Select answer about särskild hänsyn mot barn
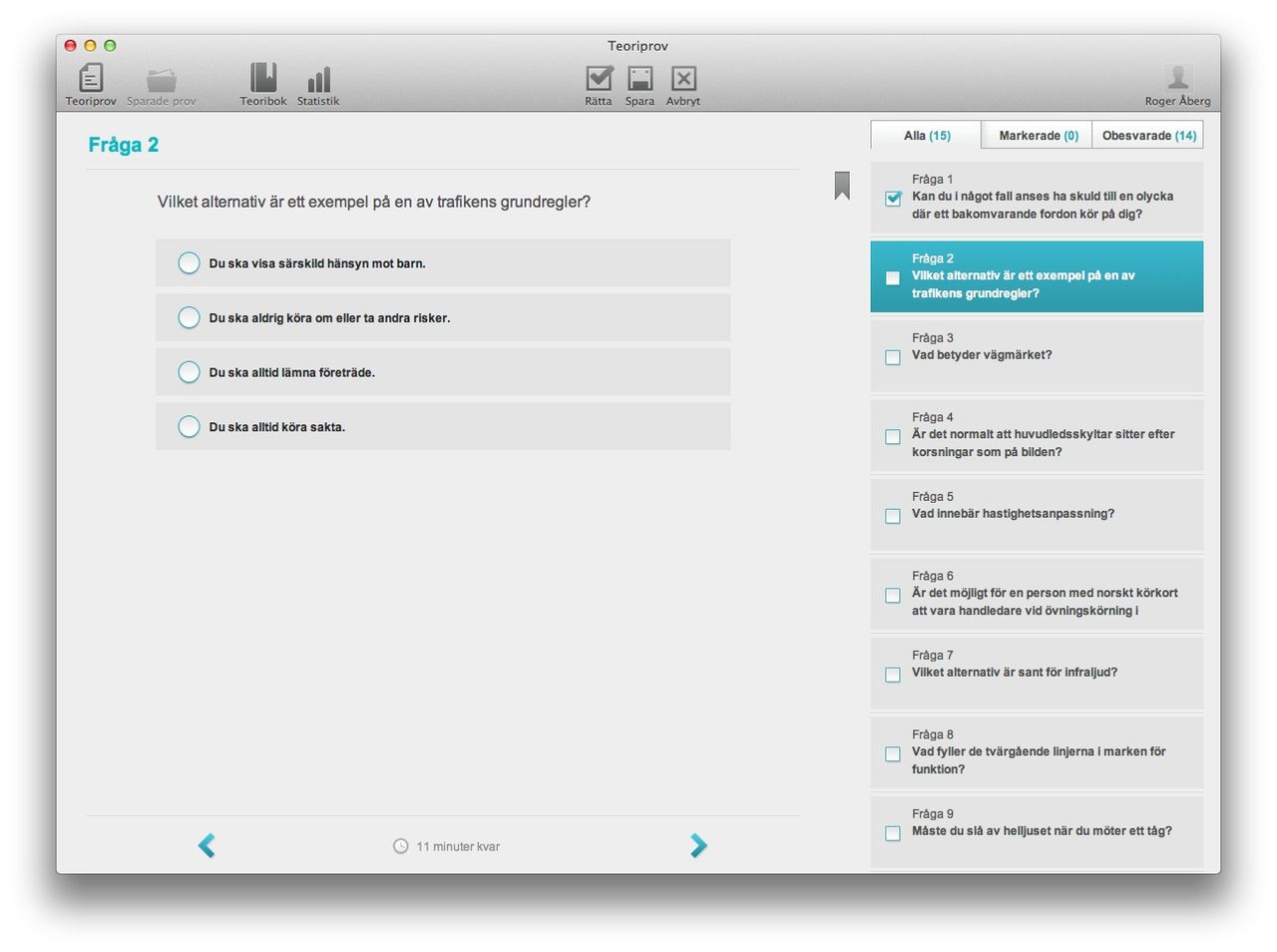Image resolution: width=1277 pixels, height=952 pixels. click(189, 263)
